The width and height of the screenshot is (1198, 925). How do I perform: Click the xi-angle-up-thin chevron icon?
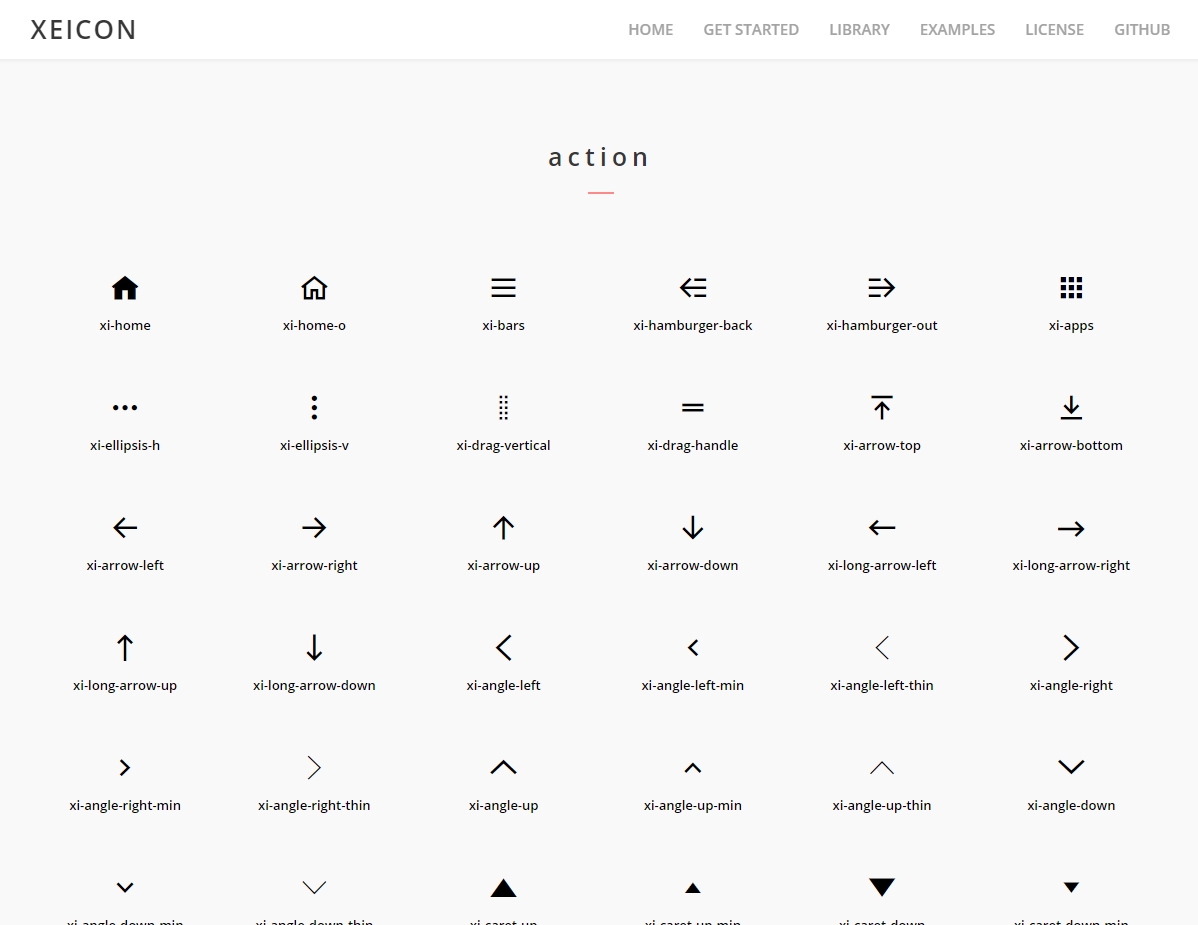[882, 768]
